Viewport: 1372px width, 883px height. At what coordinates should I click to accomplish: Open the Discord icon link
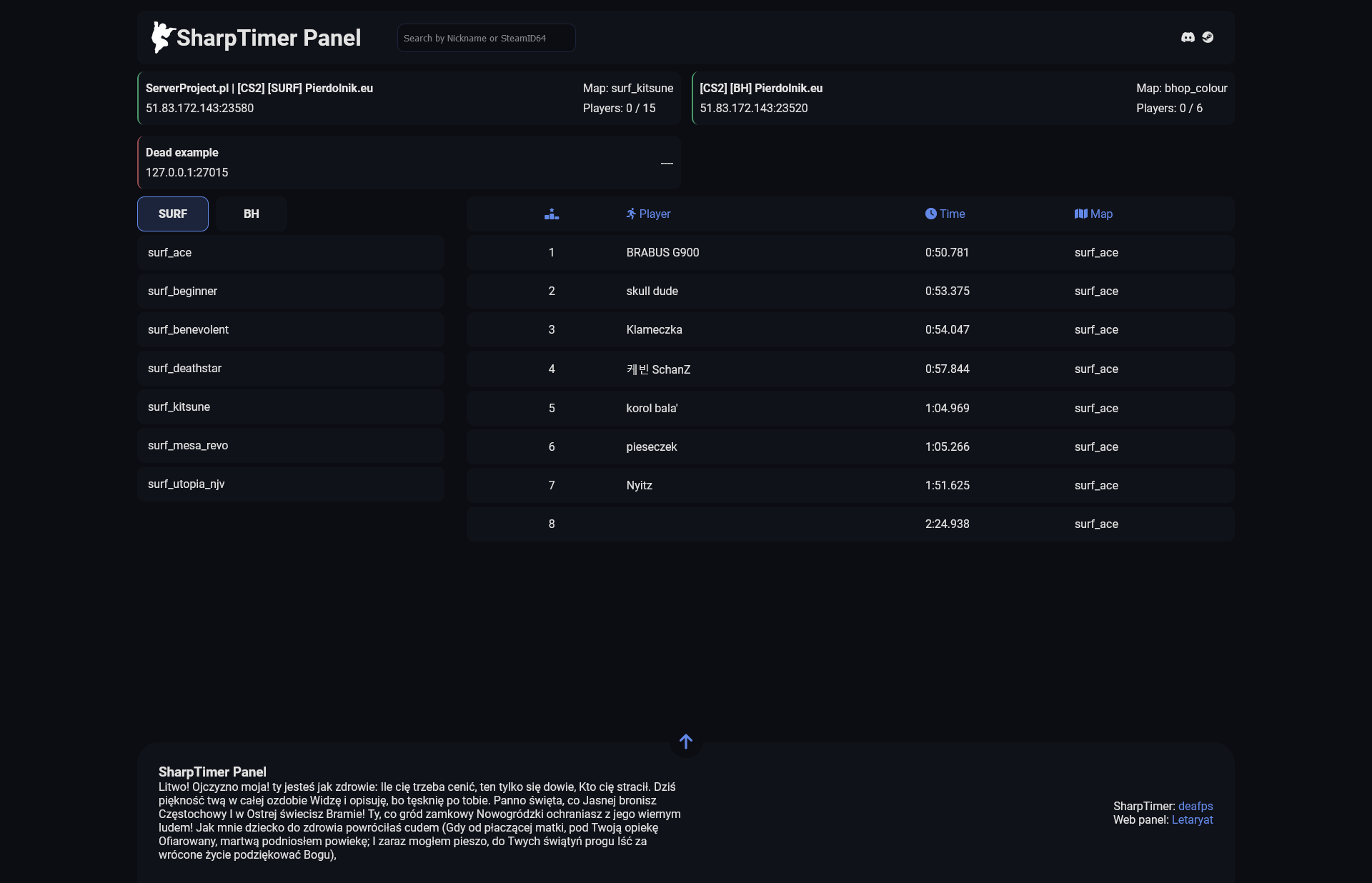[x=1188, y=37]
